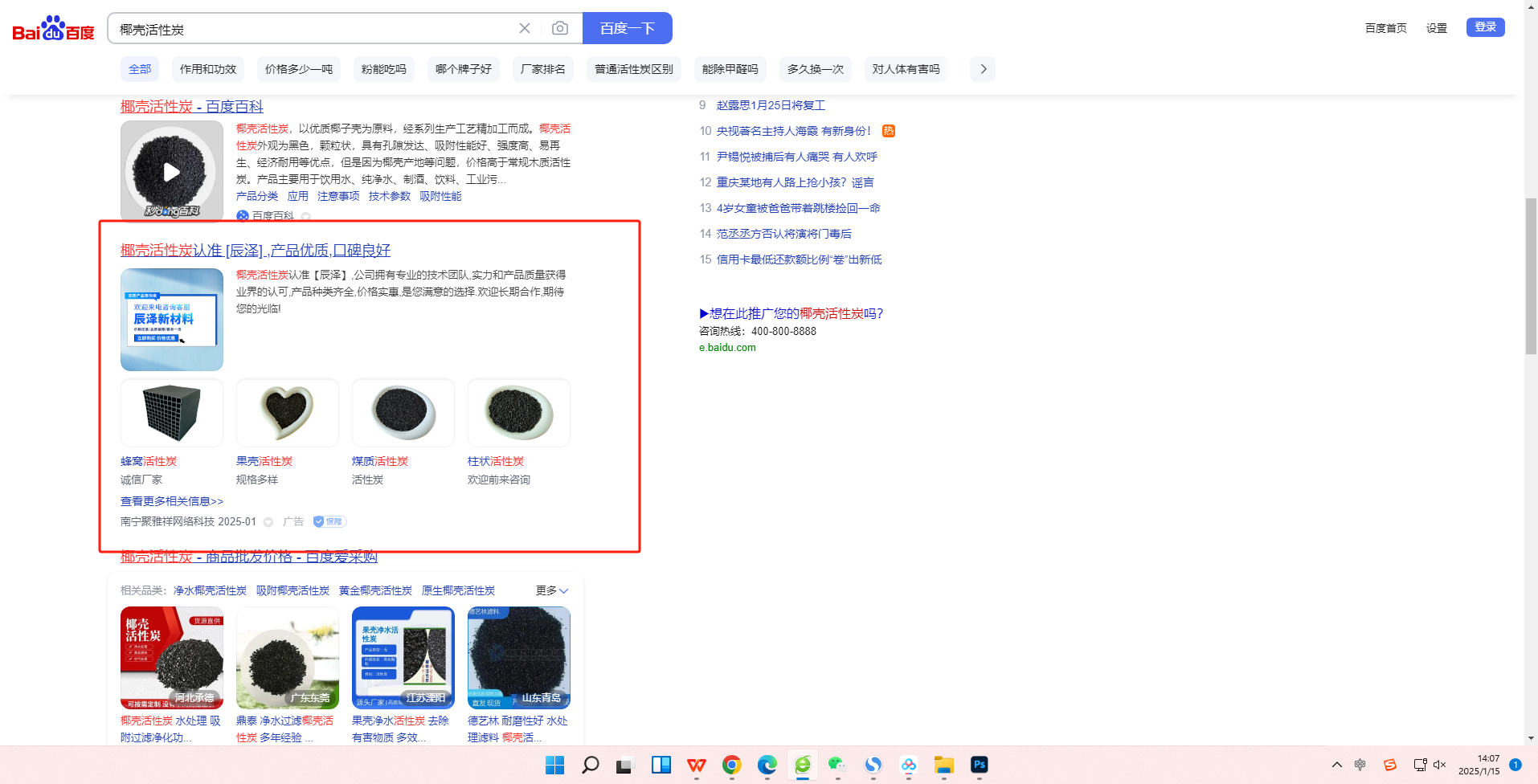
Task: Click the 椰壳活性炭 search input field
Action: 313,29
